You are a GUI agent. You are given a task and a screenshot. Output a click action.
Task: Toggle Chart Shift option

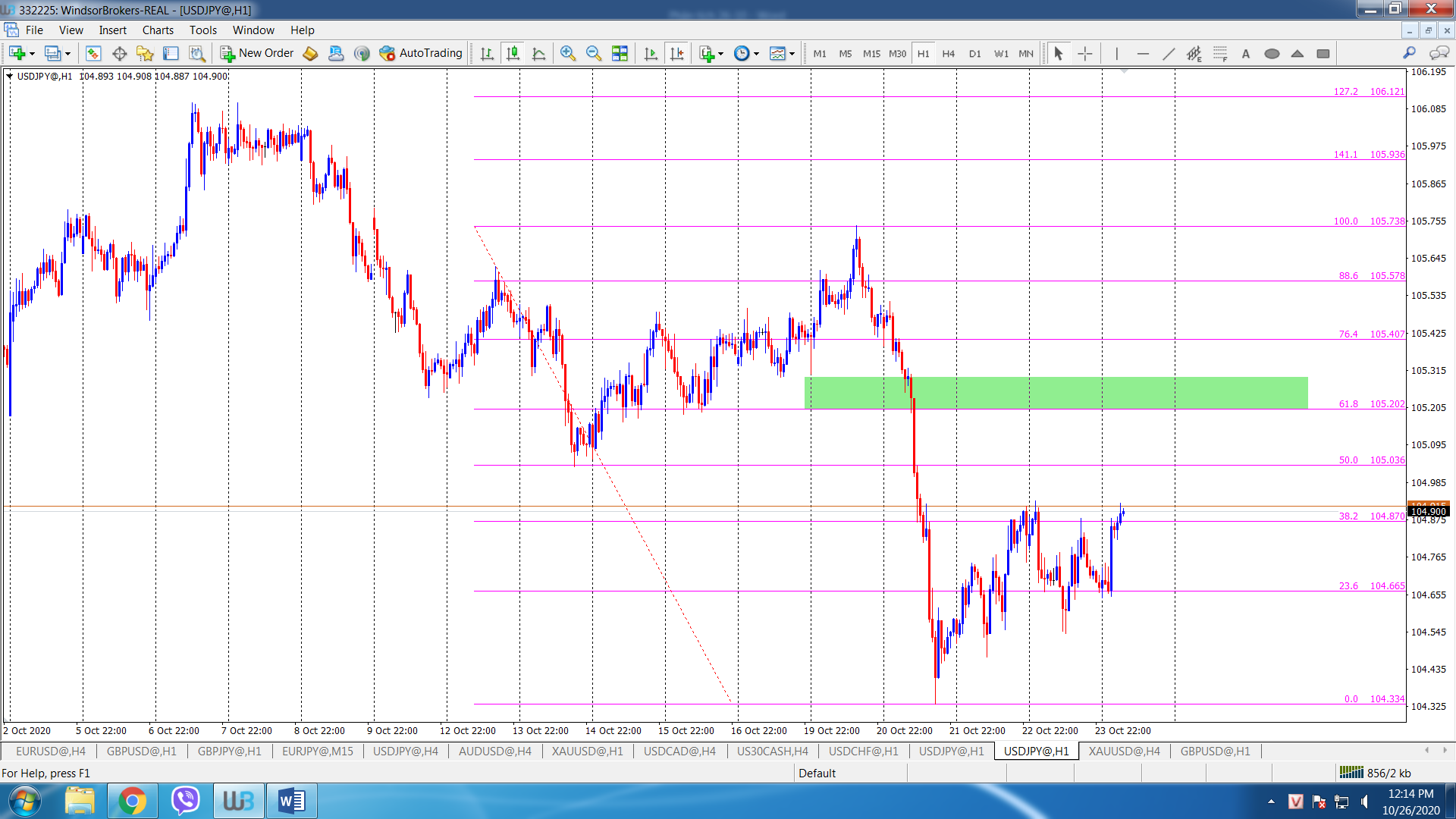676,53
